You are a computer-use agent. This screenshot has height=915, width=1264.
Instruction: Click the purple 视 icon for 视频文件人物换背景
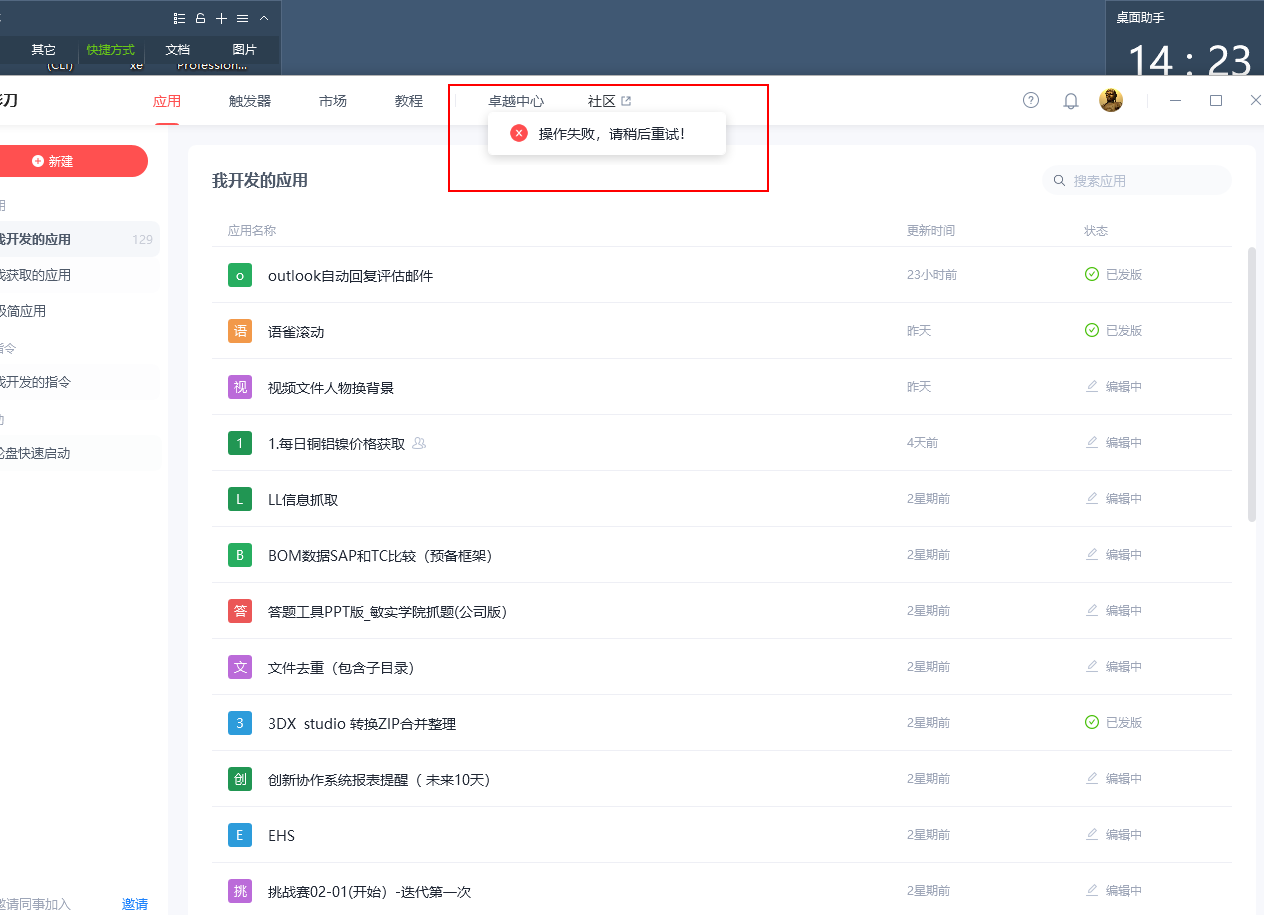240,387
